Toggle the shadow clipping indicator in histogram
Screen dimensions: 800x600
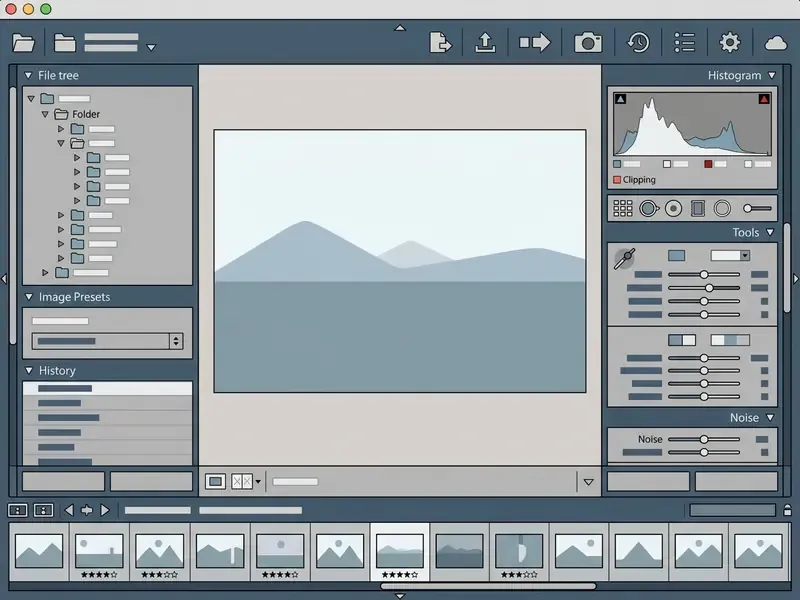[x=620, y=99]
